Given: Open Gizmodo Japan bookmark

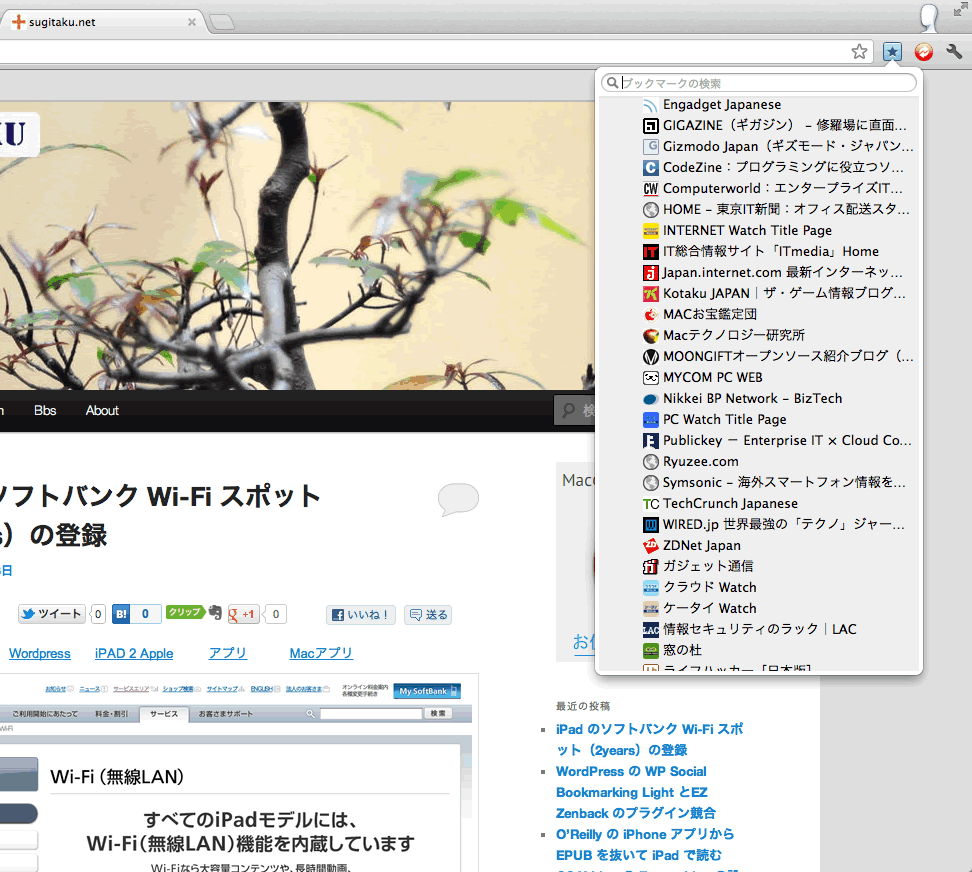Looking at the screenshot, I should (759, 146).
